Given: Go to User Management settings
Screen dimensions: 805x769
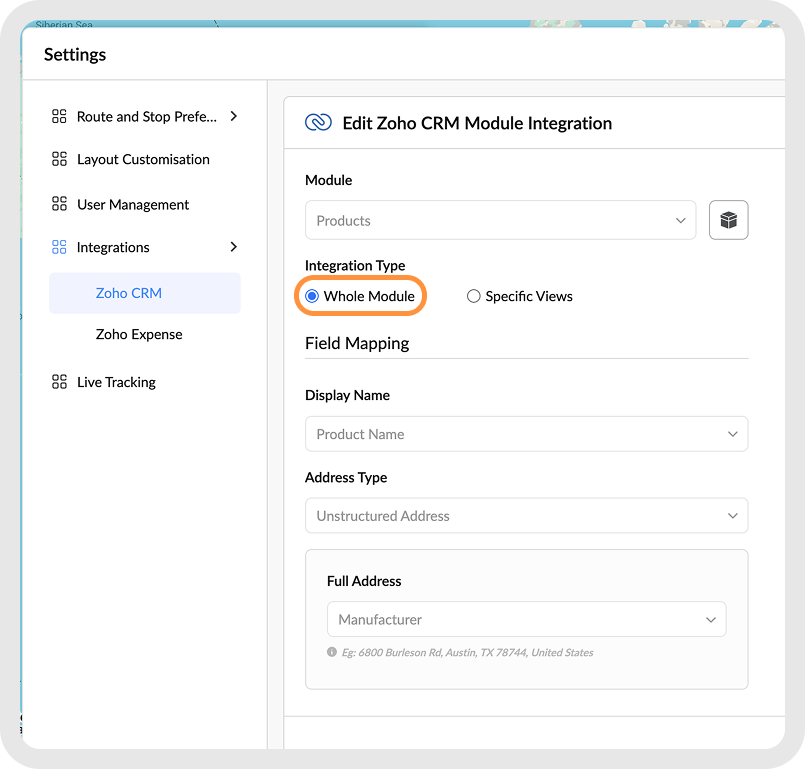Looking at the screenshot, I should (x=133, y=205).
